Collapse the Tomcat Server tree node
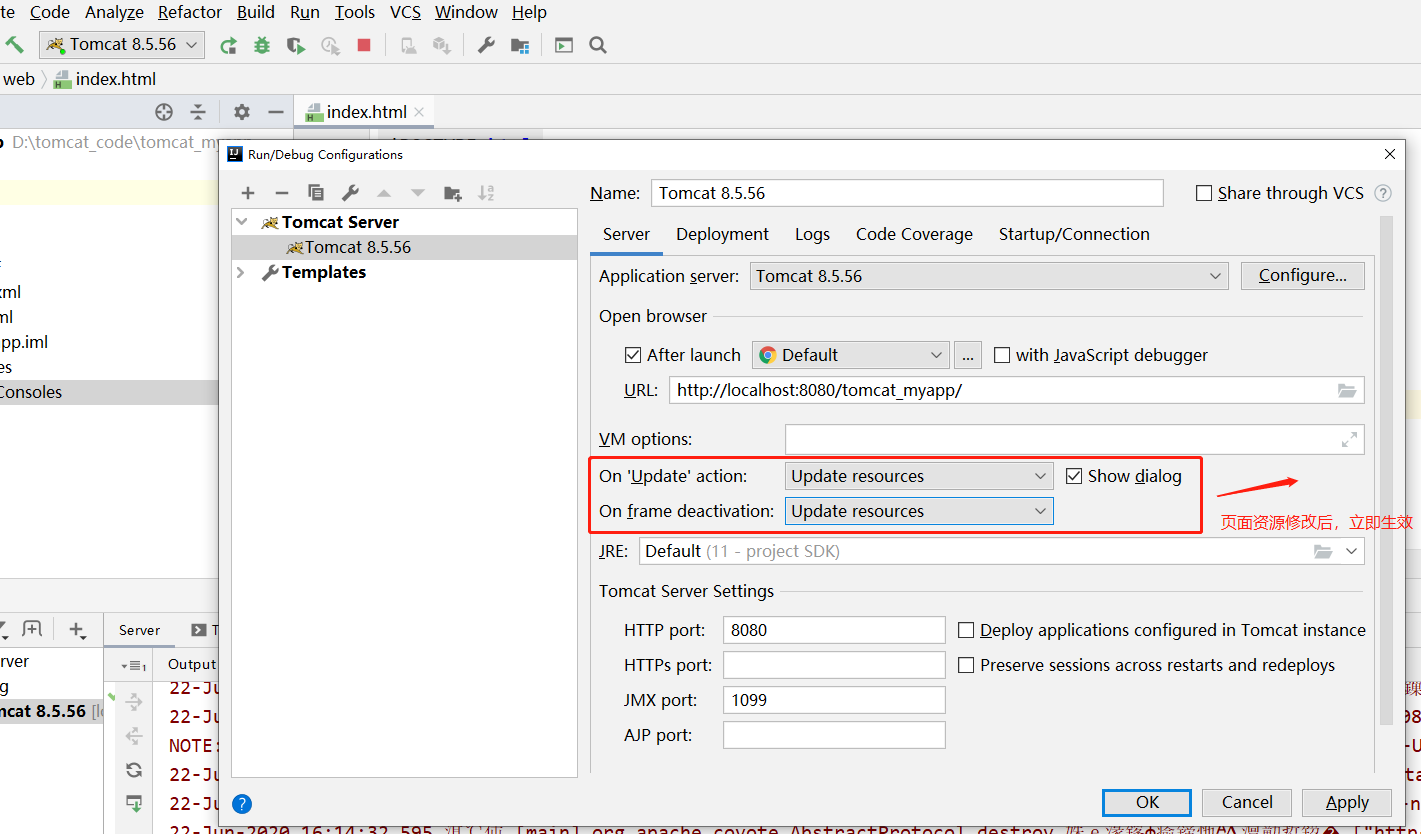 click(x=241, y=222)
